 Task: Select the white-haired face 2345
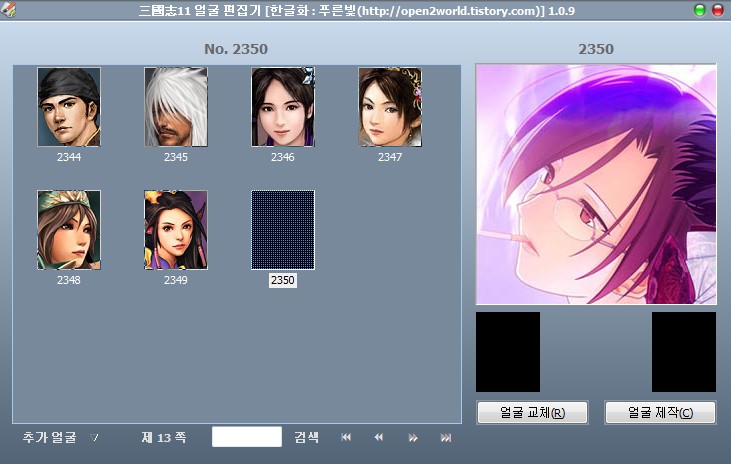coord(176,107)
